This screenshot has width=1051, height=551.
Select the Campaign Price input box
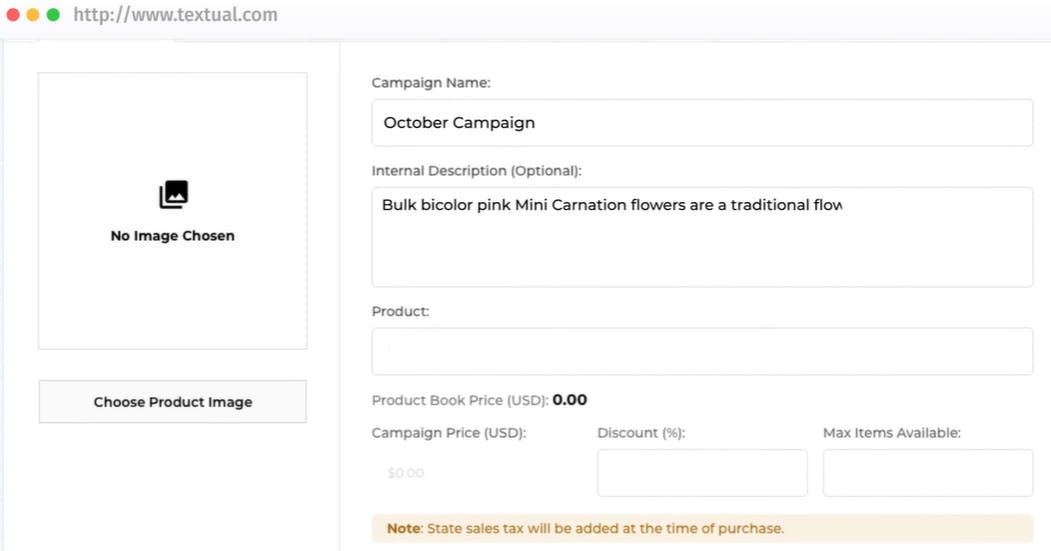click(478, 472)
